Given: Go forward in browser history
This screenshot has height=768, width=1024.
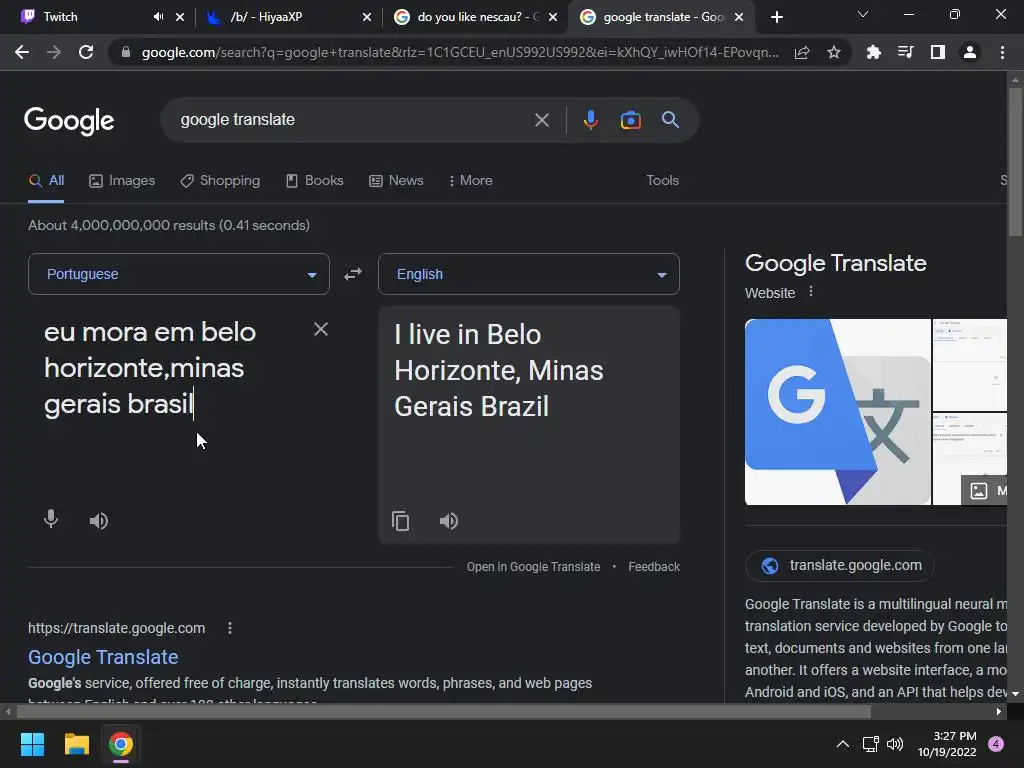Looking at the screenshot, I should pos(54,52).
